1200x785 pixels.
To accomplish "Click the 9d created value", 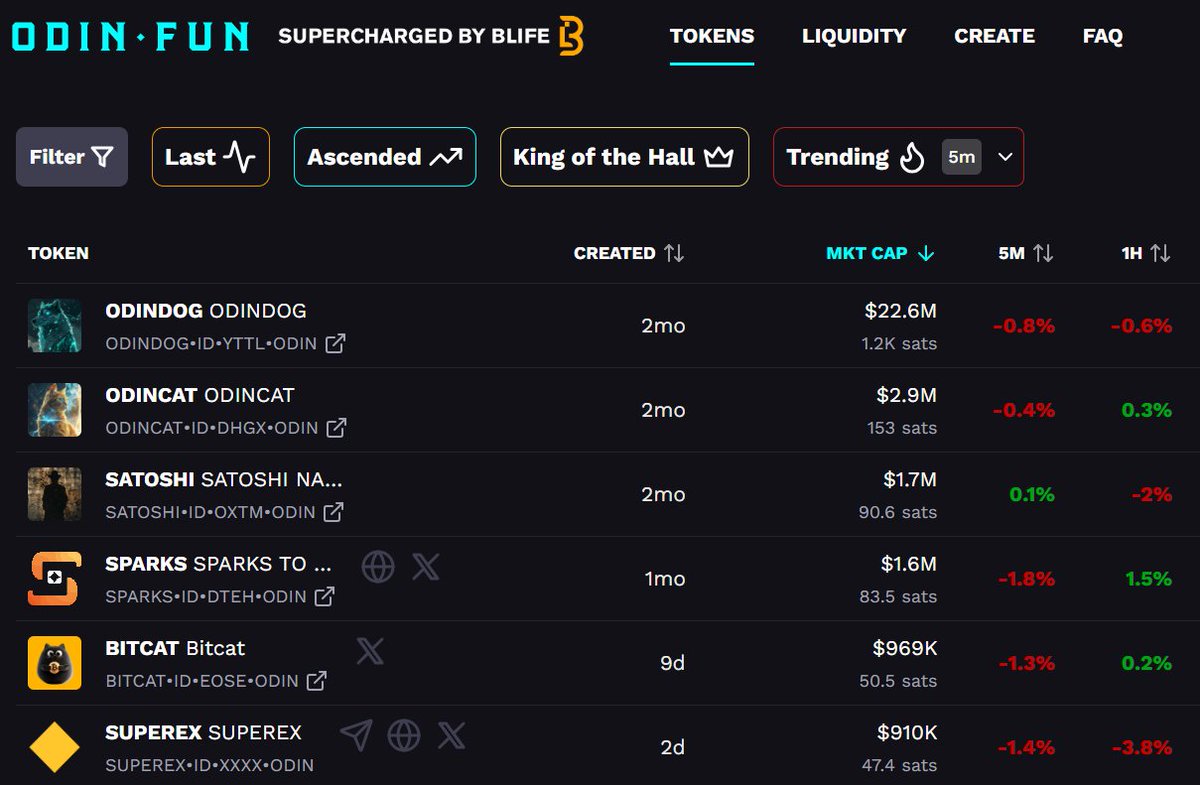I will coord(672,663).
